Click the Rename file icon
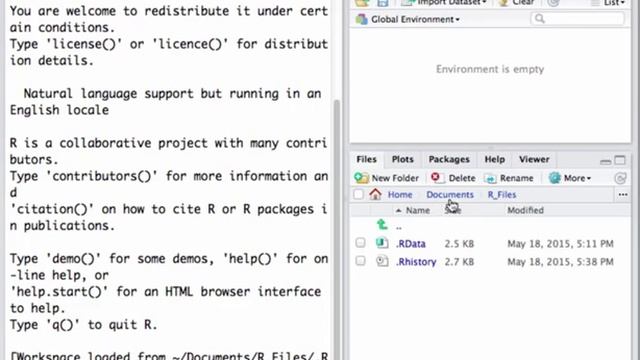This screenshot has width=640, height=360. pos(490,178)
